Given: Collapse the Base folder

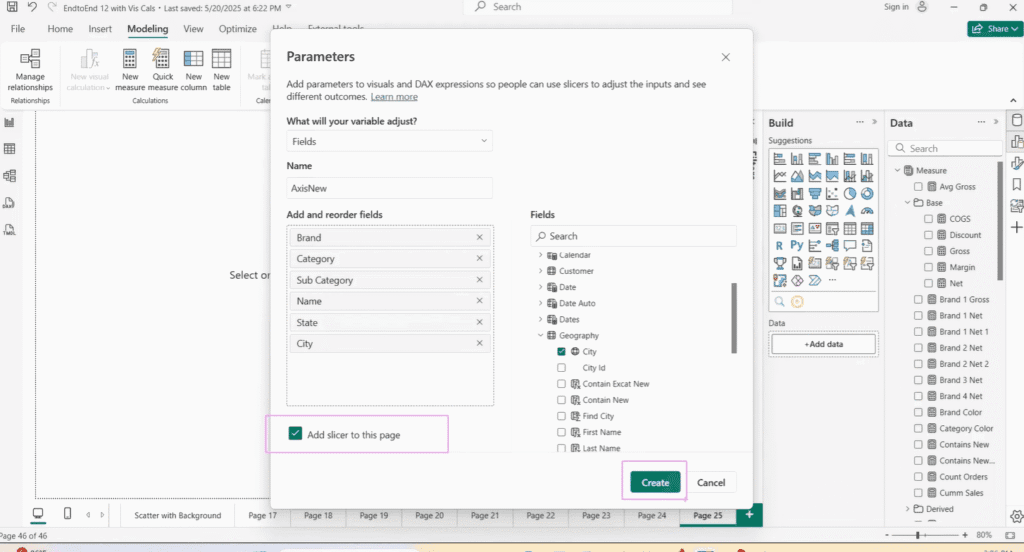Looking at the screenshot, I should click(x=907, y=203).
